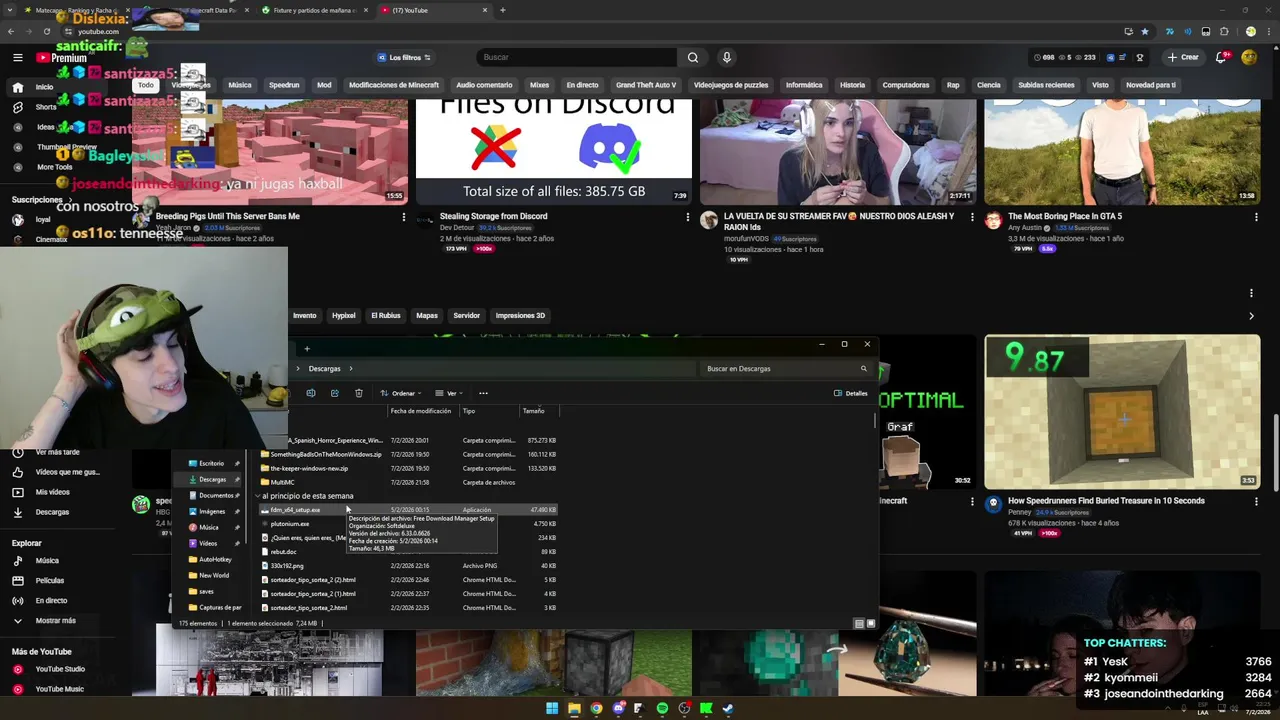Image resolution: width=1280 pixels, height=720 pixels.
Task: Open Música under Explorar
Action: click(47, 561)
